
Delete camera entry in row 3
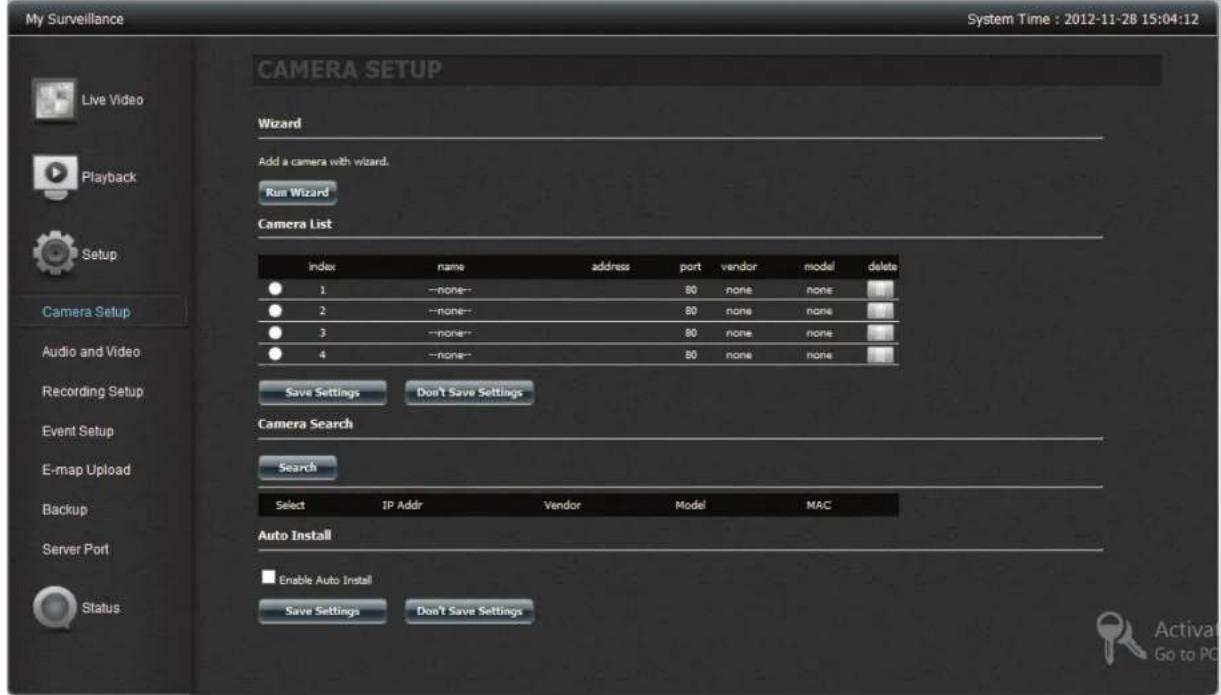tap(880, 332)
